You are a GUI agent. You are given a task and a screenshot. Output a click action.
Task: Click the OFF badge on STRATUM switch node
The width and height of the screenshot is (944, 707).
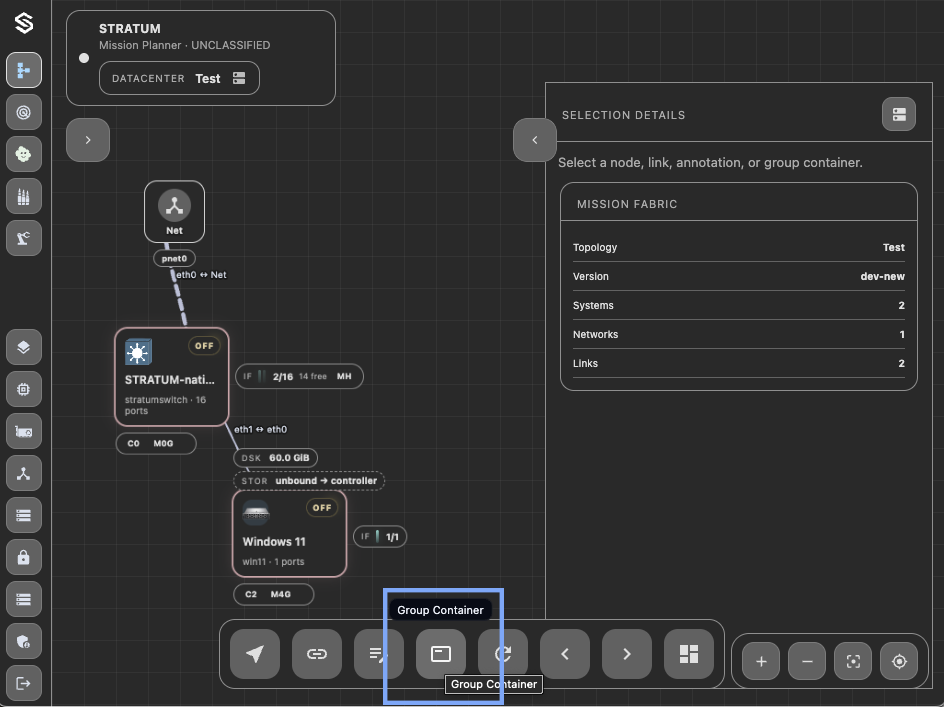pos(204,346)
